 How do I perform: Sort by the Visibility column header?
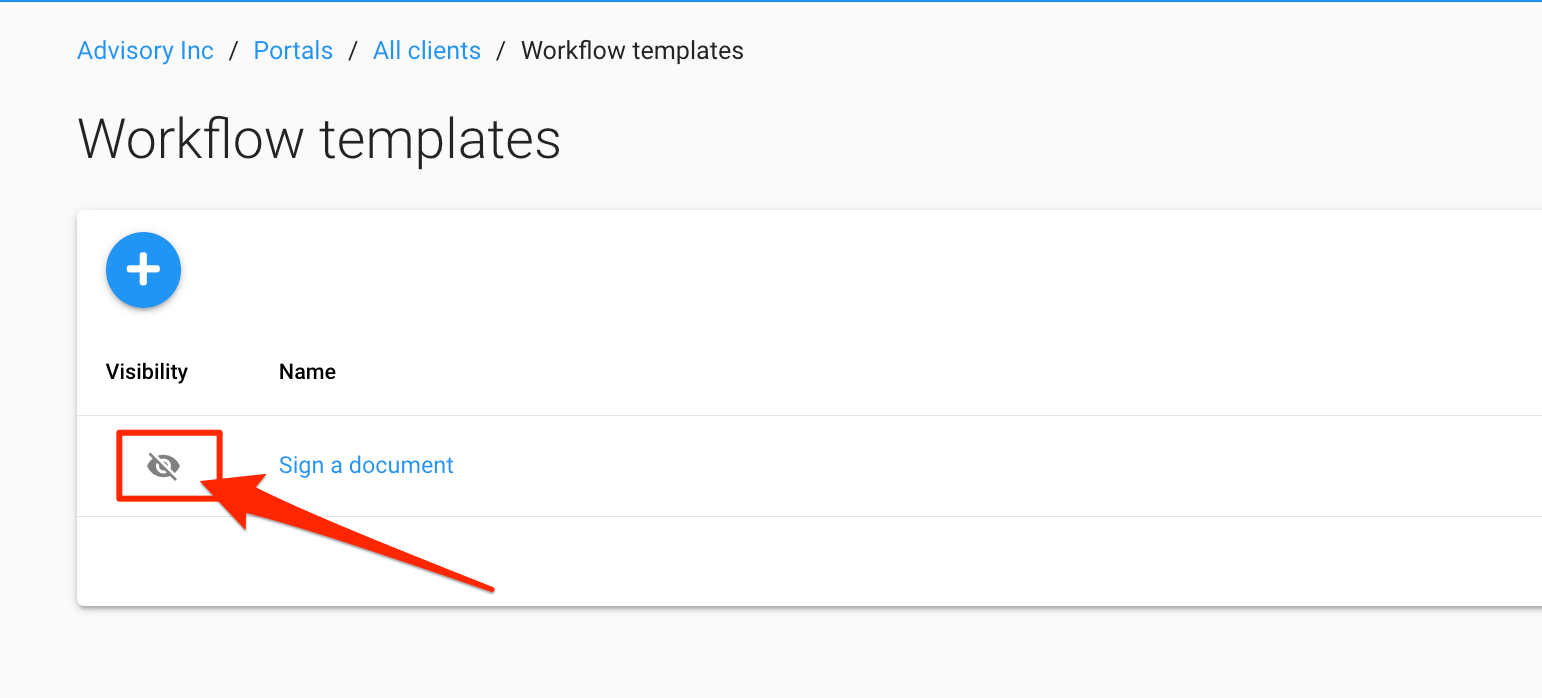point(147,372)
